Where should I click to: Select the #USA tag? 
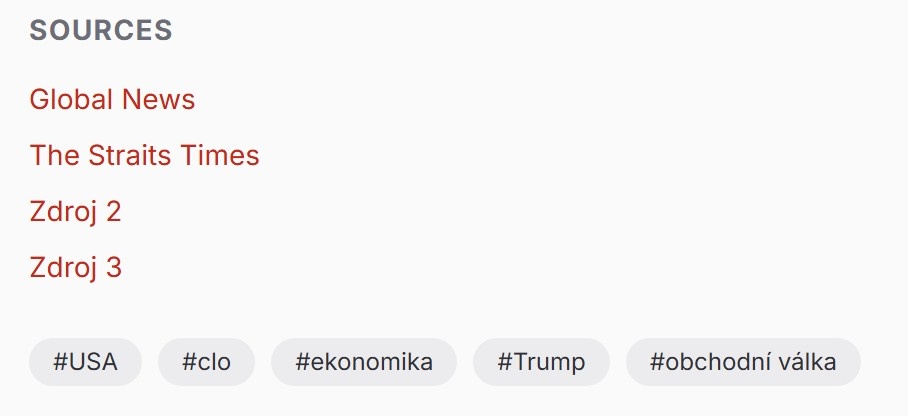85,362
